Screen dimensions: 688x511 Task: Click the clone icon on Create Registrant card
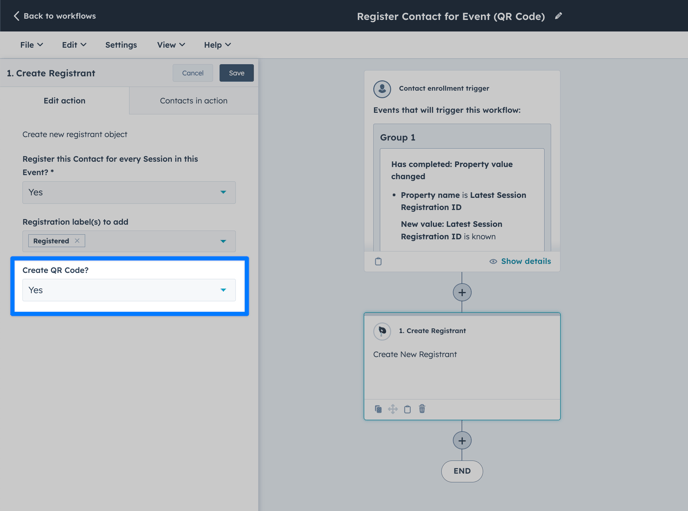[378, 409]
